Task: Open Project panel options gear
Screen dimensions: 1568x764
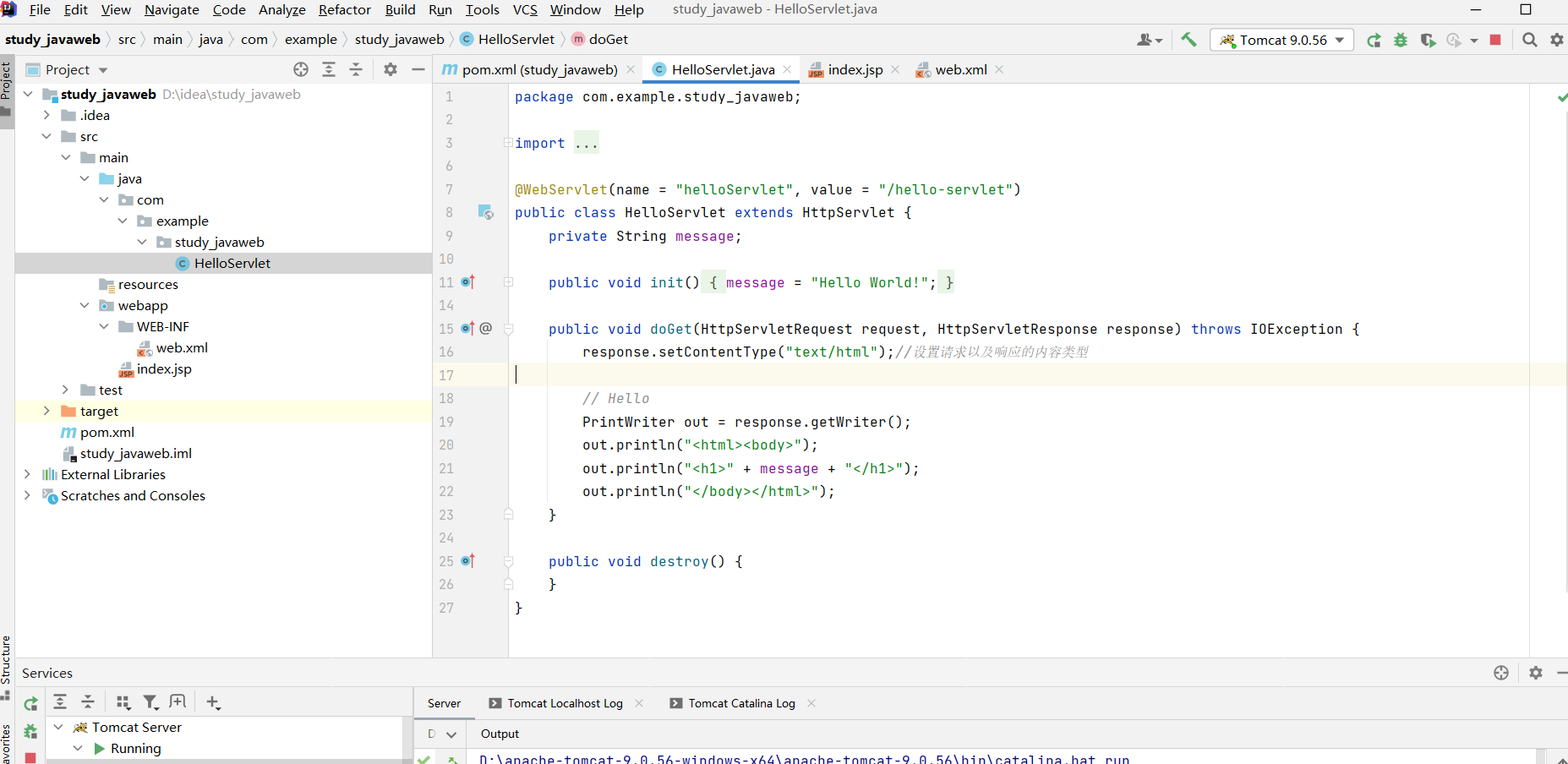Action: [391, 69]
